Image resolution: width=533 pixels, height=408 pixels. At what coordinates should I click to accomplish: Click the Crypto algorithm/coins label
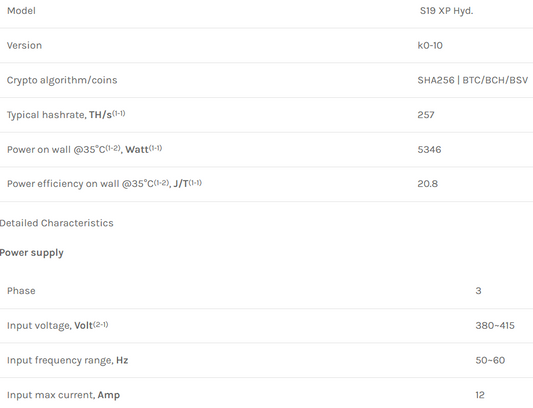point(62,80)
